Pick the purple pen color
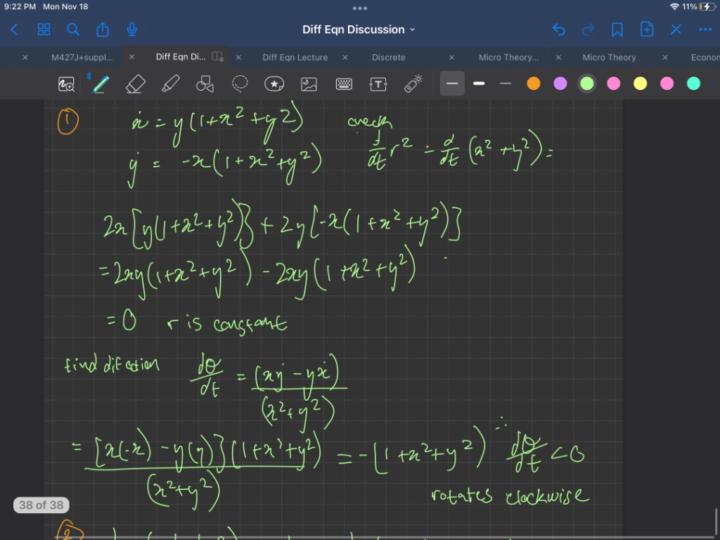 (560, 84)
